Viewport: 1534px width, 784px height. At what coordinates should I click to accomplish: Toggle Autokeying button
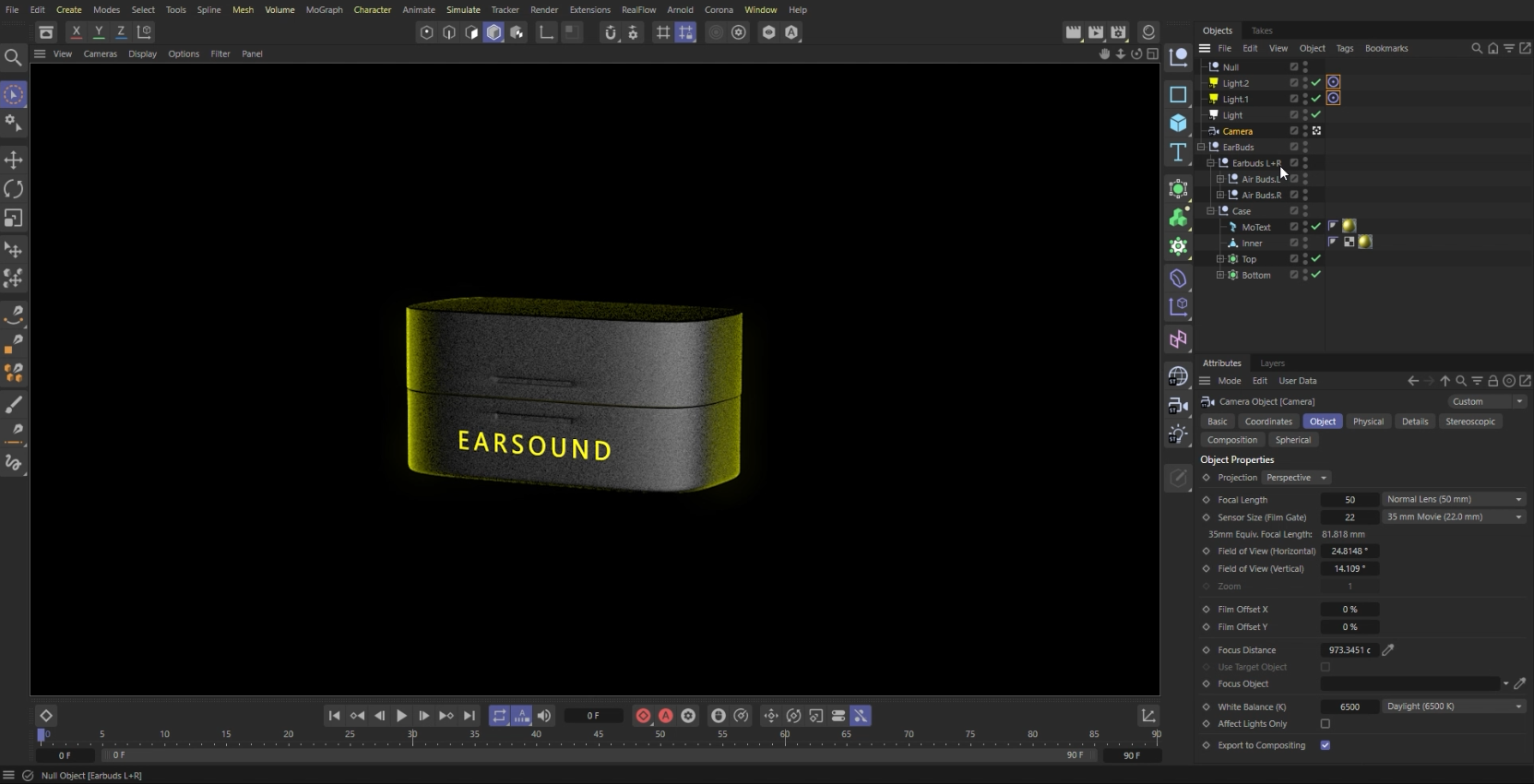665,716
